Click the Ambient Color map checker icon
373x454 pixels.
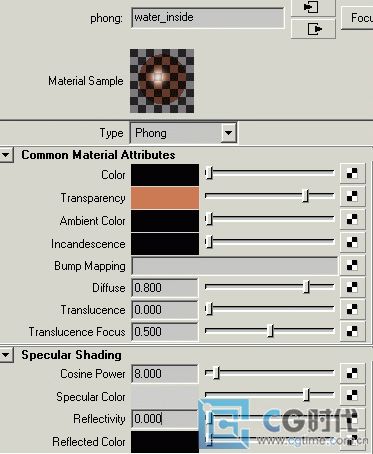tap(352, 219)
